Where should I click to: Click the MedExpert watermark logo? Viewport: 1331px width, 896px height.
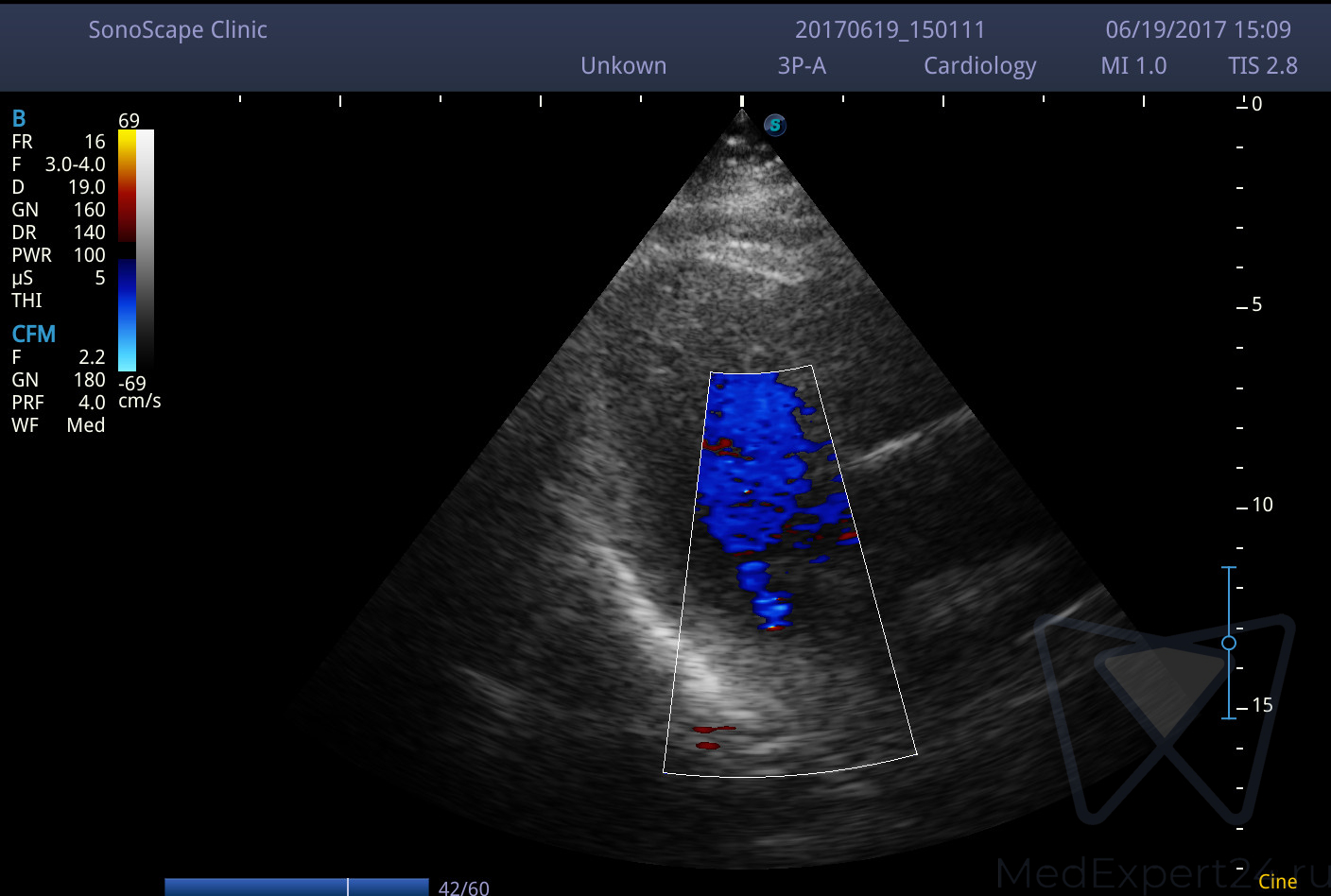pos(1165,718)
